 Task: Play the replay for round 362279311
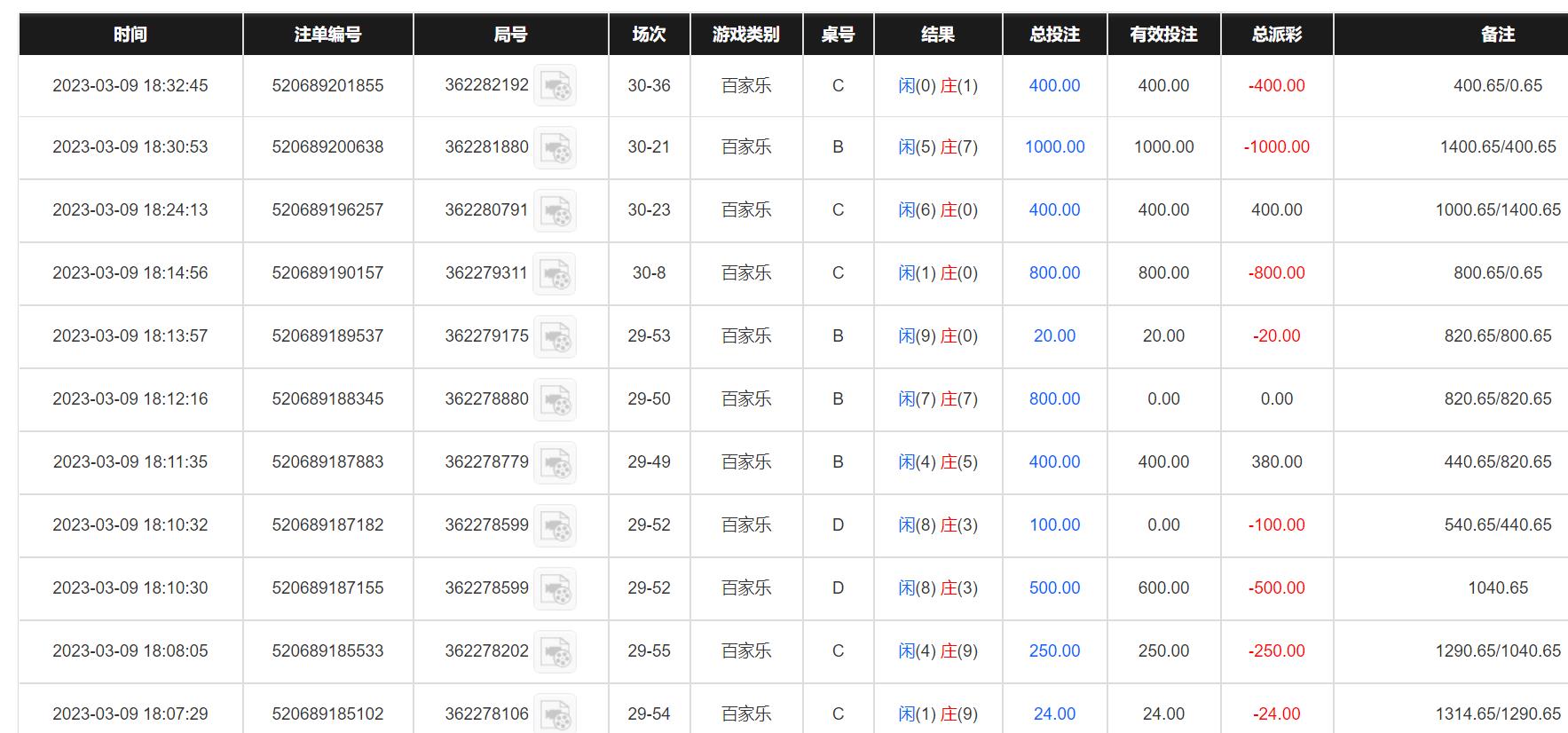click(555, 273)
